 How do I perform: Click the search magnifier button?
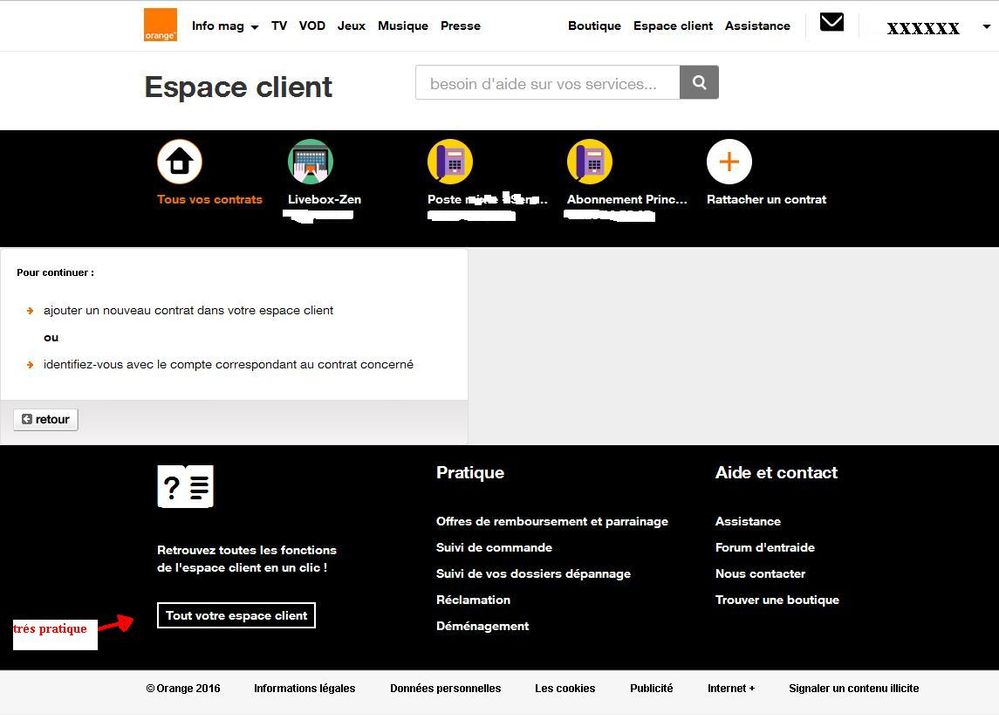pos(699,83)
